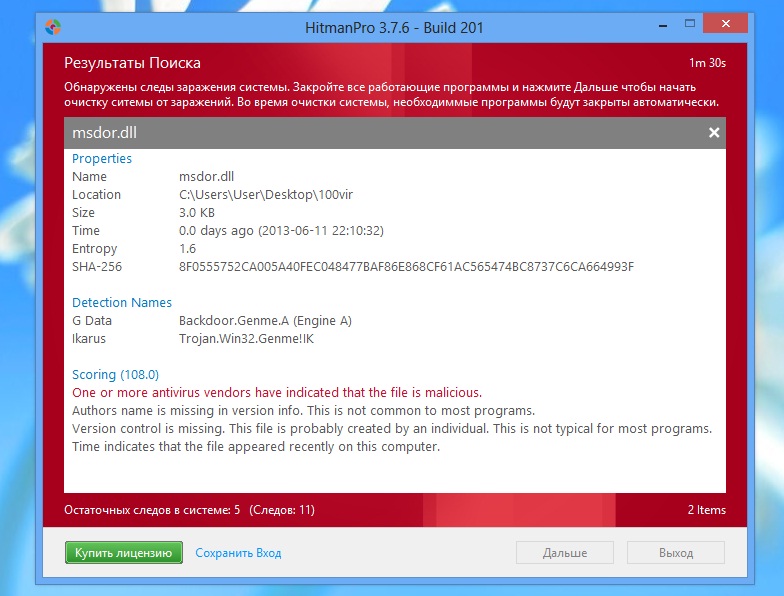This screenshot has width=784, height=596.
Task: Click the Backdoor.Genme.A (Engine A) detection
Action: (x=266, y=320)
